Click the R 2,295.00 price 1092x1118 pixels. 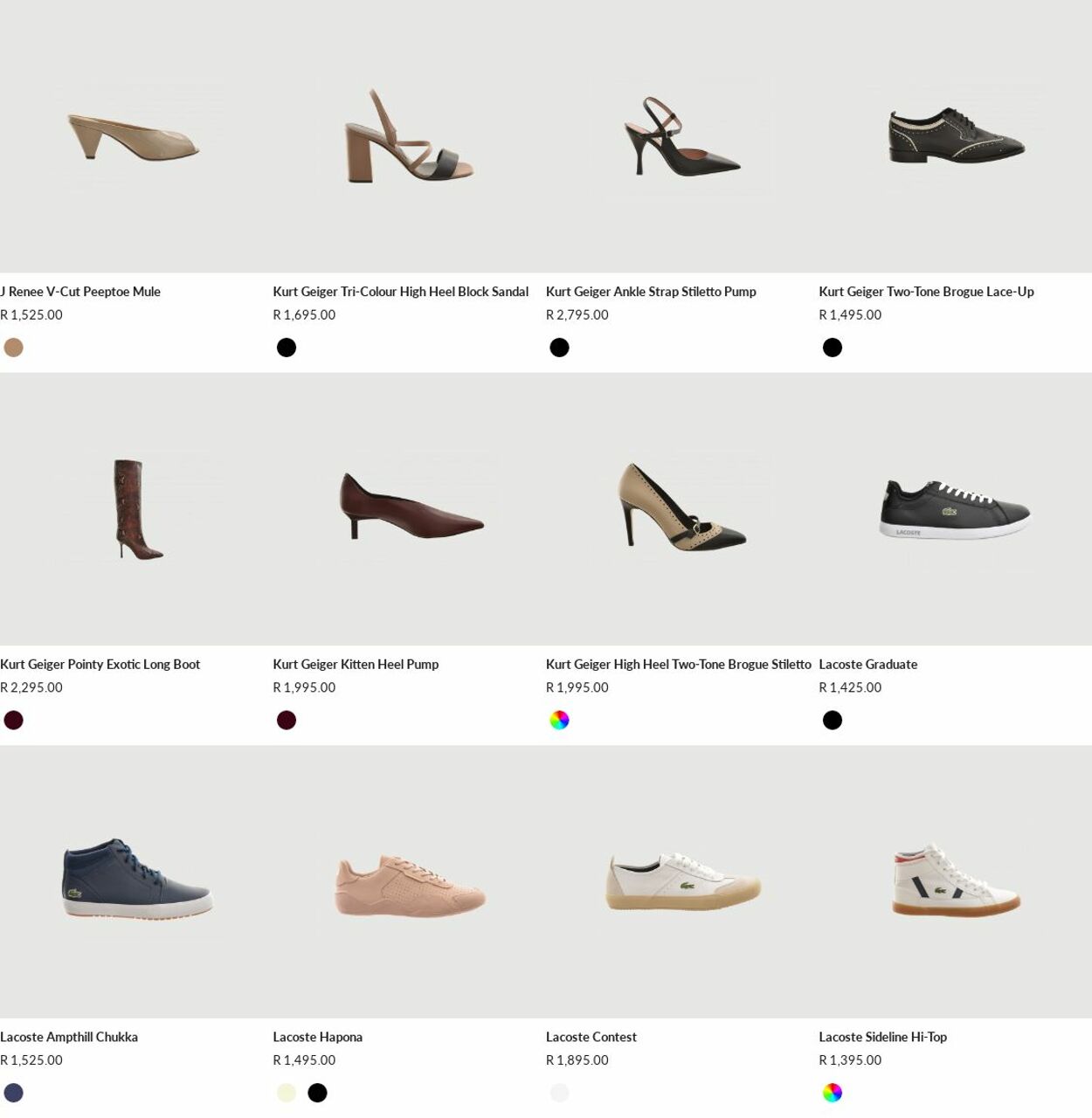31,688
